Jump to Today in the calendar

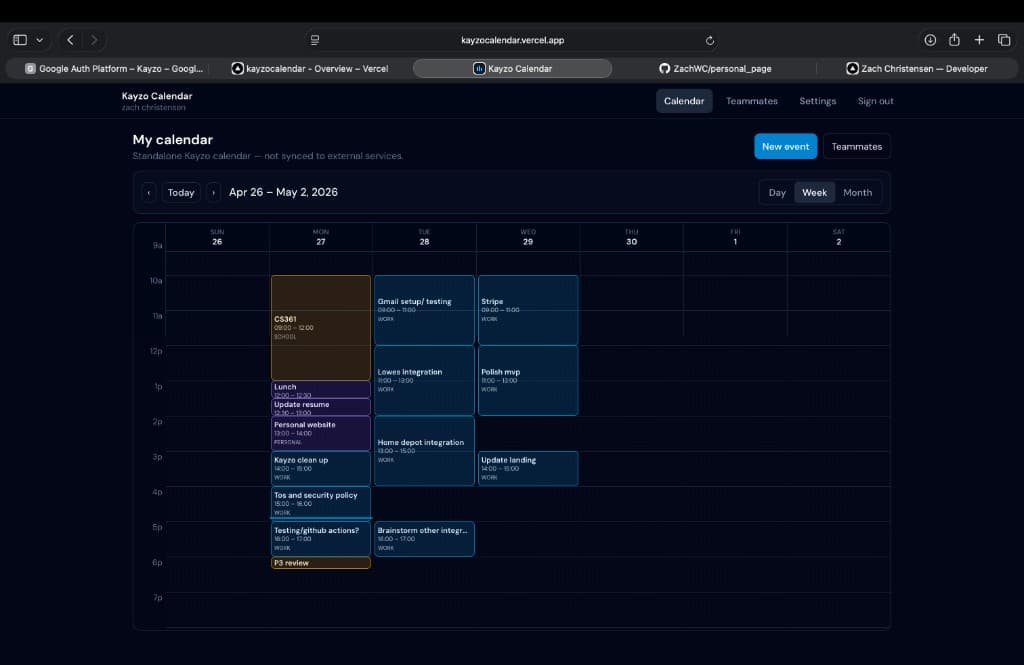181,192
